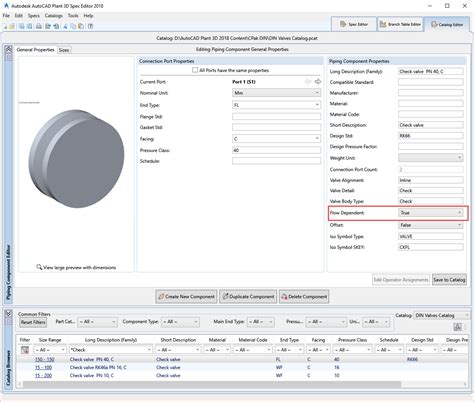
Task: Click the layout icon ending the toolbar
Action: tap(91, 26)
